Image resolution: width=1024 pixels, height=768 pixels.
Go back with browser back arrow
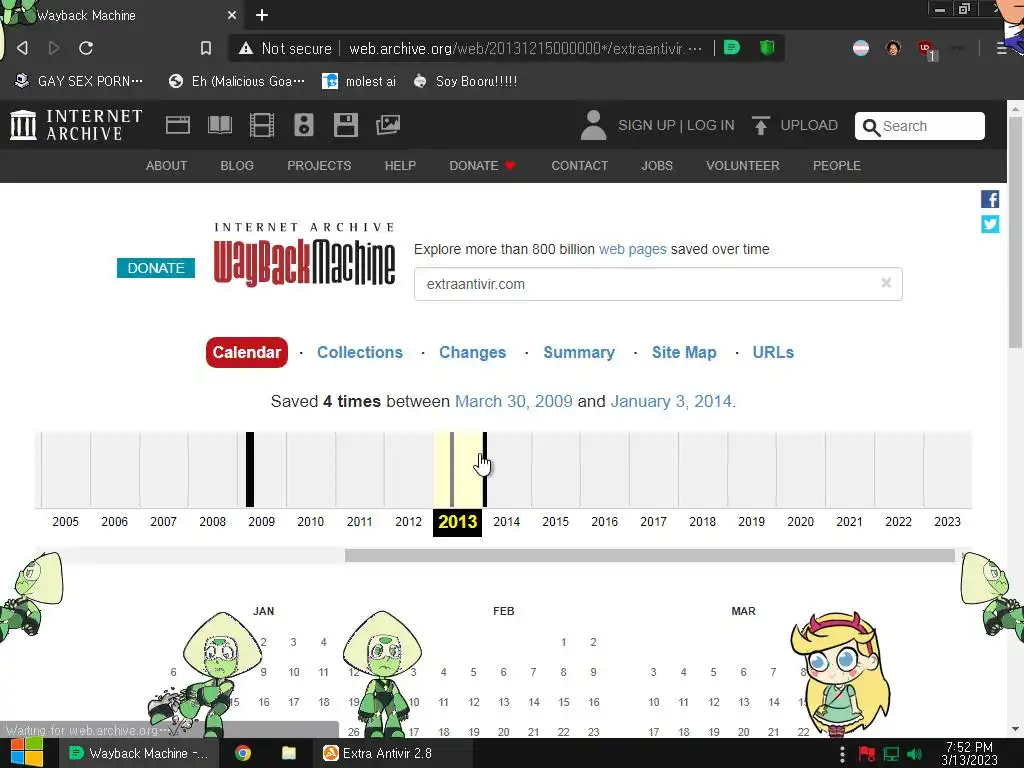pyautogui.click(x=22, y=48)
